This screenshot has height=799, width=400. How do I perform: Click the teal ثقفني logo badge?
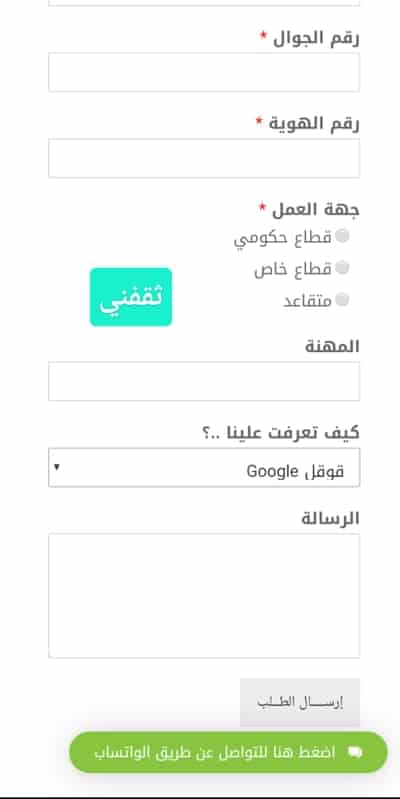point(131,297)
